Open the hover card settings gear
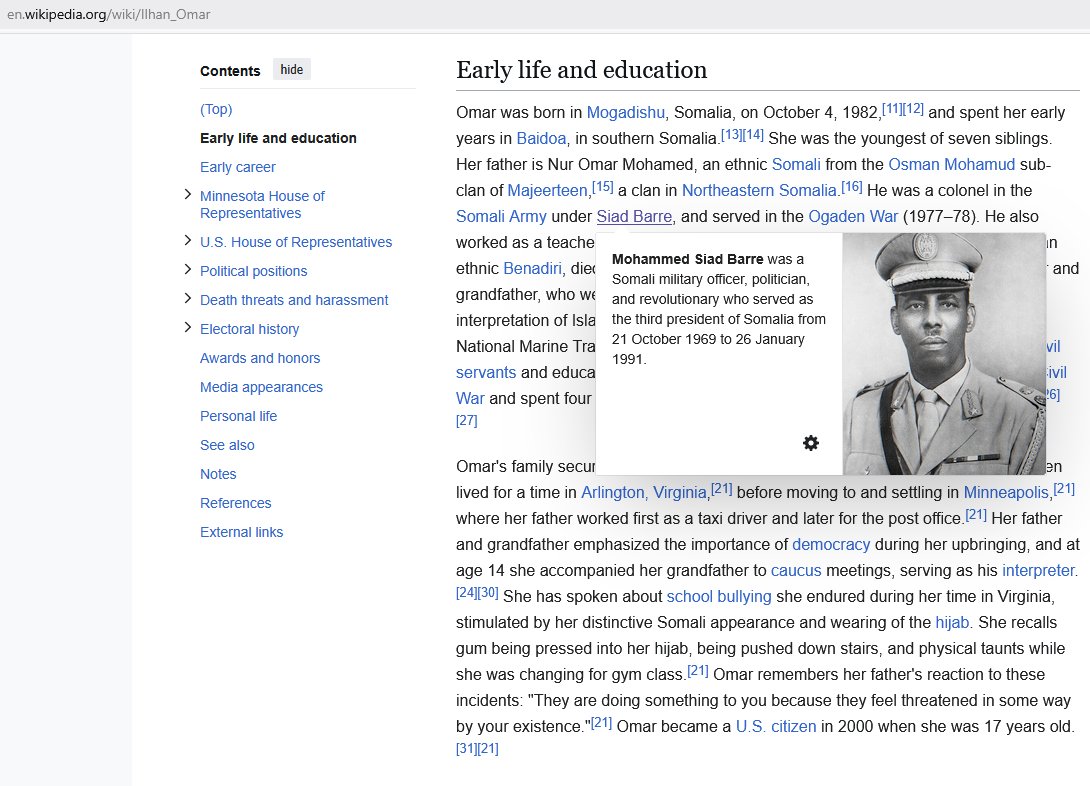The height and width of the screenshot is (786, 1090). coord(811,443)
